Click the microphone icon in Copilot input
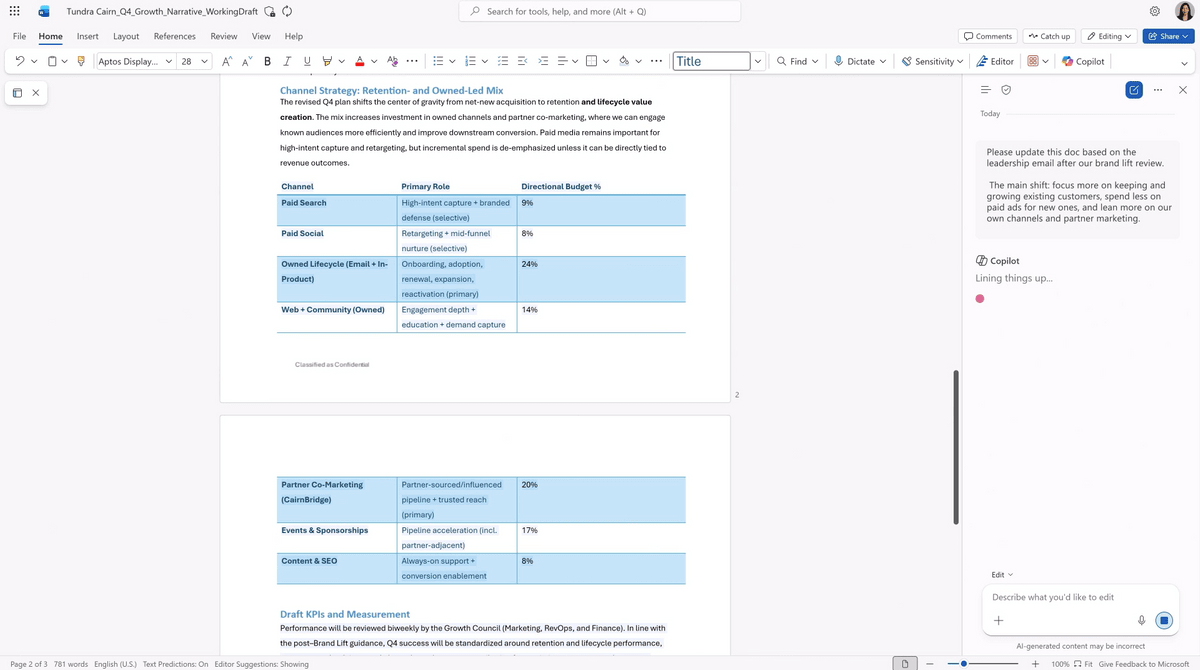This screenshot has width=1200, height=670. coord(1141,621)
